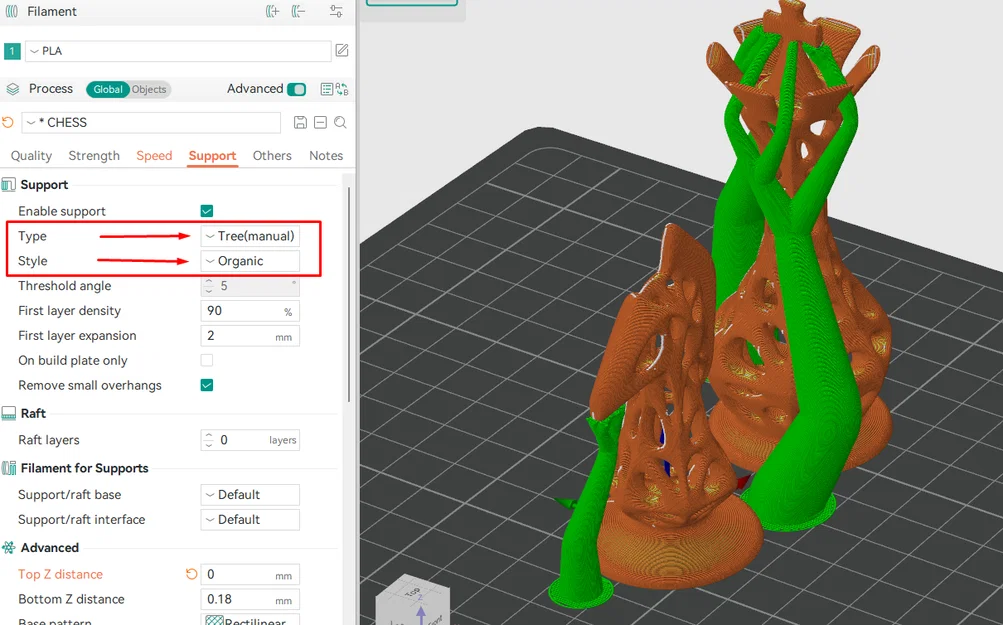Add a new filament slot
Image resolution: width=1003 pixels, height=625 pixels.
pos(272,11)
